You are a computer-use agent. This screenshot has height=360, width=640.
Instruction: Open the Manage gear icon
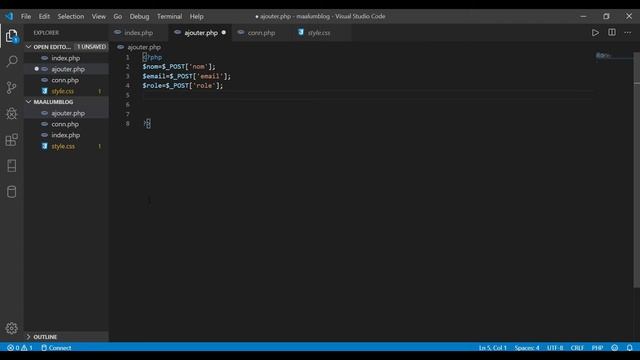tap(11, 328)
